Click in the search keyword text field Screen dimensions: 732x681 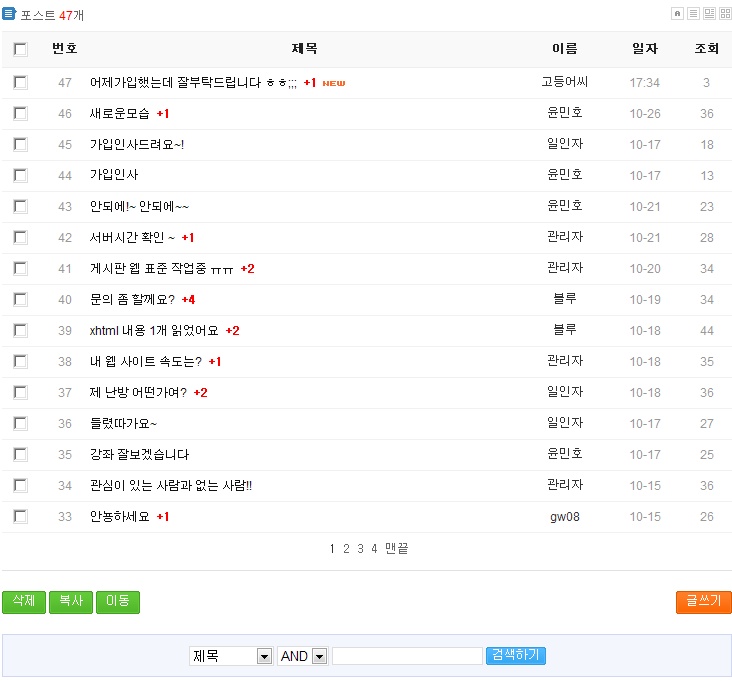(x=407, y=656)
